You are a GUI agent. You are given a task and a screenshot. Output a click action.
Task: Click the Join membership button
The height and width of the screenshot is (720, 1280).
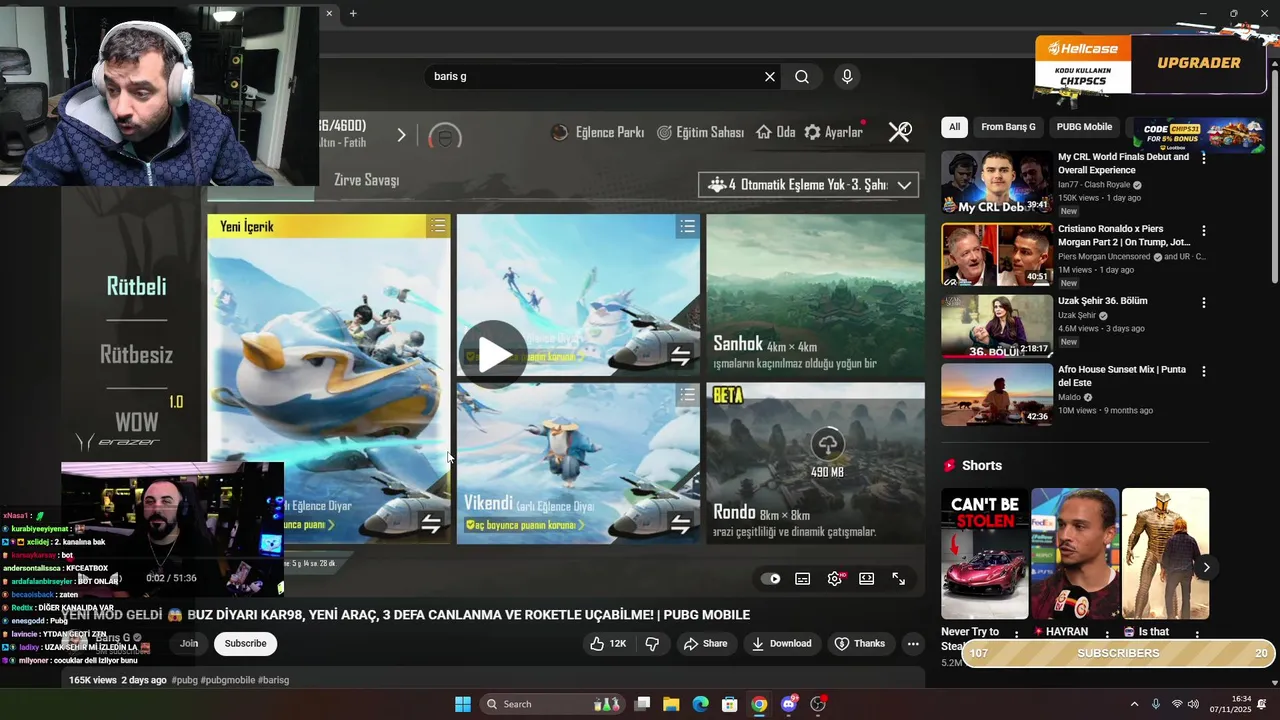tap(189, 644)
